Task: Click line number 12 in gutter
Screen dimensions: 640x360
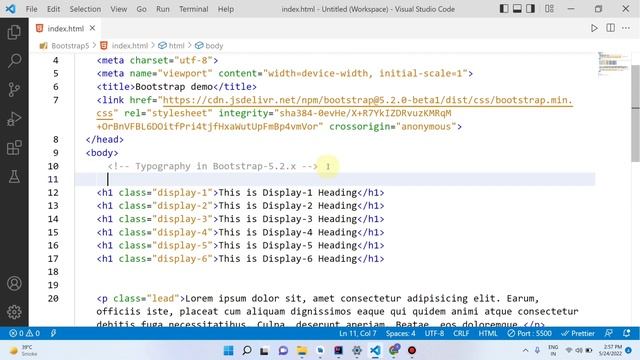Action: click(x=53, y=193)
